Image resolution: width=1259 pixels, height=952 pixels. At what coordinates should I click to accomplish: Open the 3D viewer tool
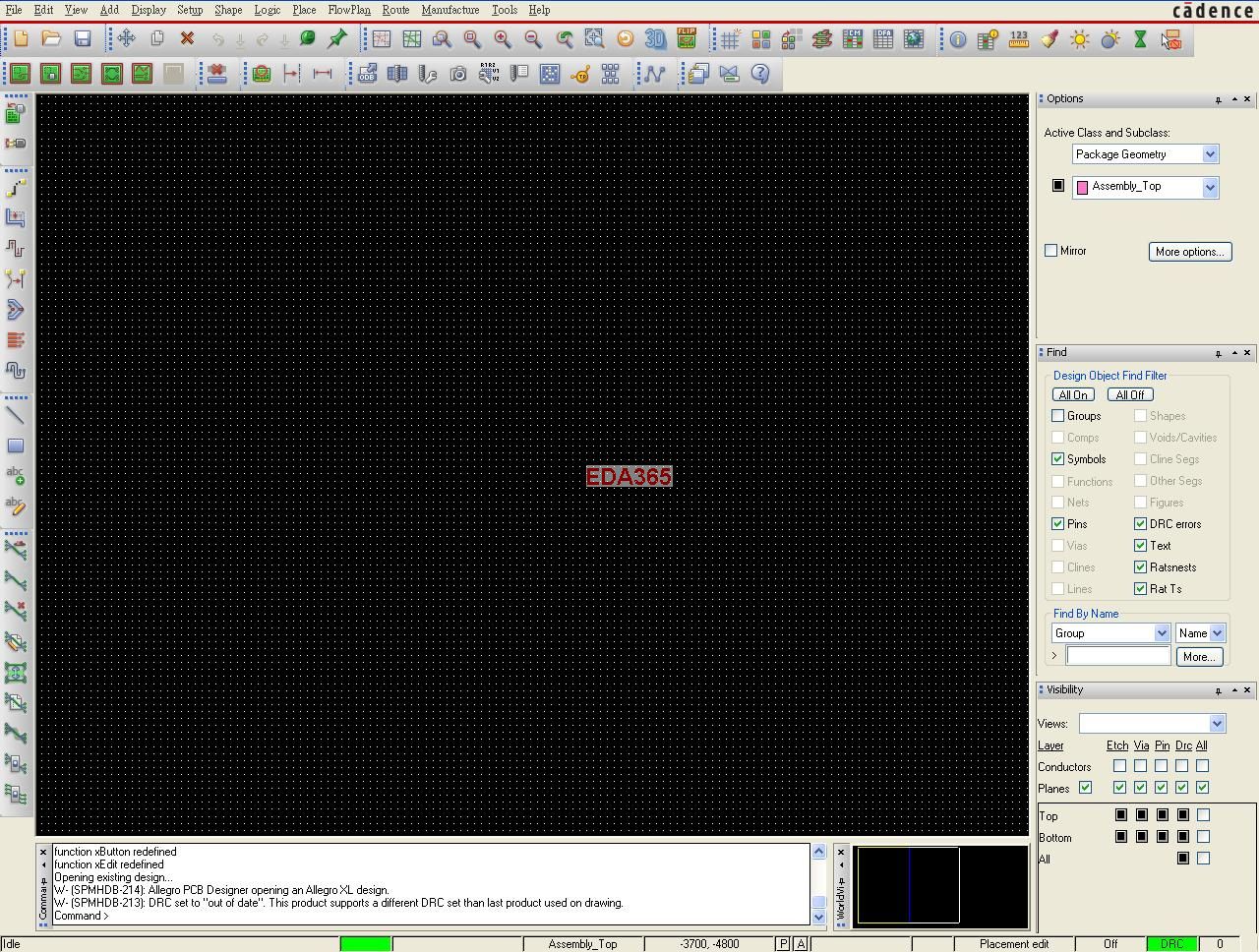[655, 39]
